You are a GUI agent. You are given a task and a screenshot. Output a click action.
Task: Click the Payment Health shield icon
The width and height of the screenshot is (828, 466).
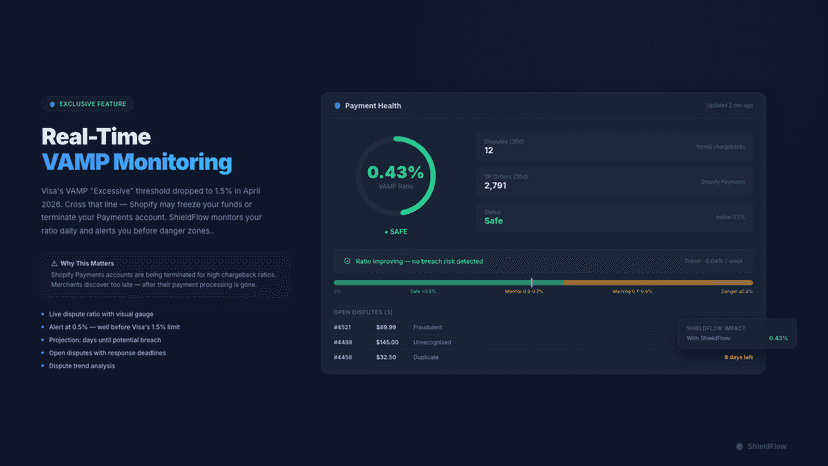[x=337, y=106]
